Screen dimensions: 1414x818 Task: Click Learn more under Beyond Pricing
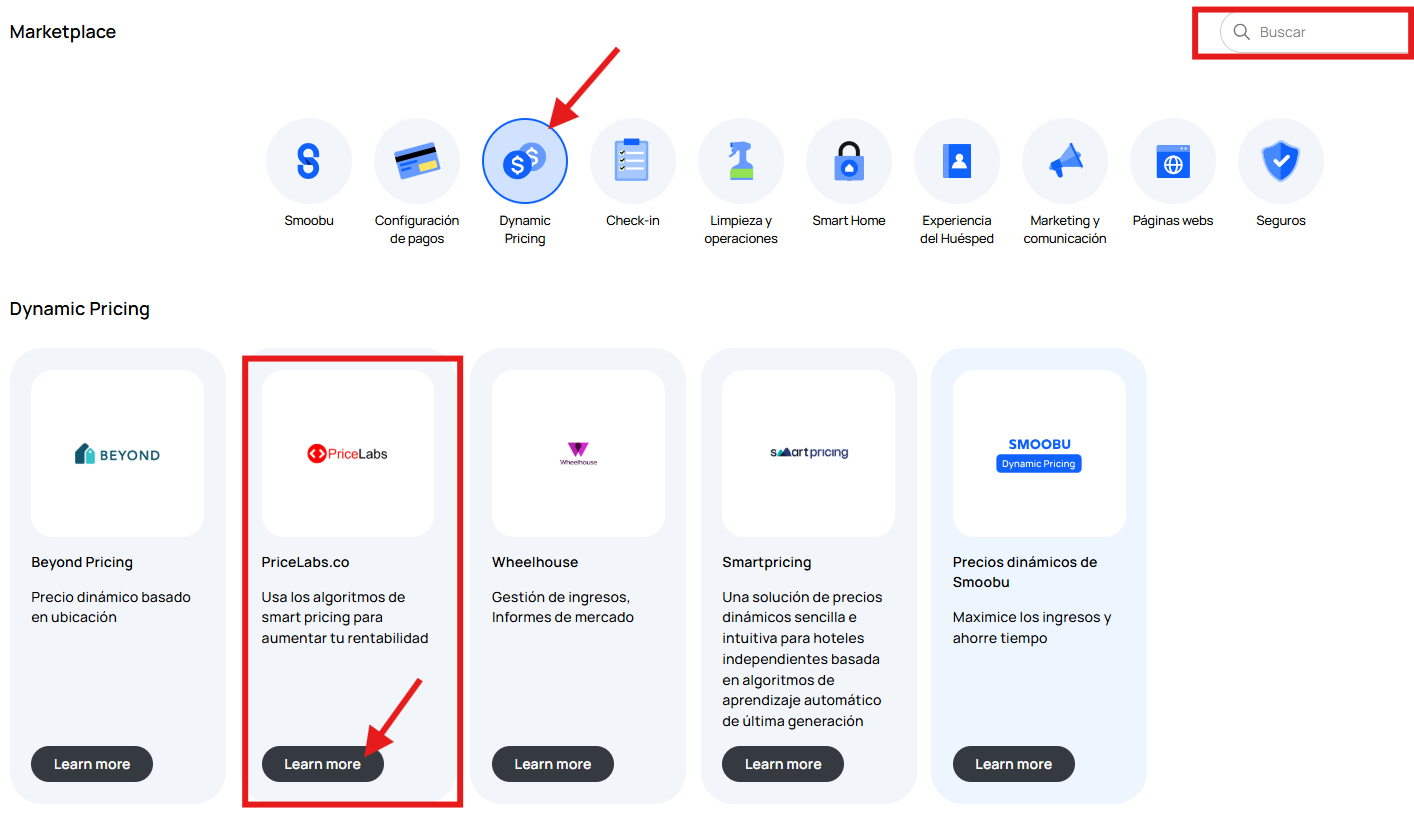pos(92,764)
